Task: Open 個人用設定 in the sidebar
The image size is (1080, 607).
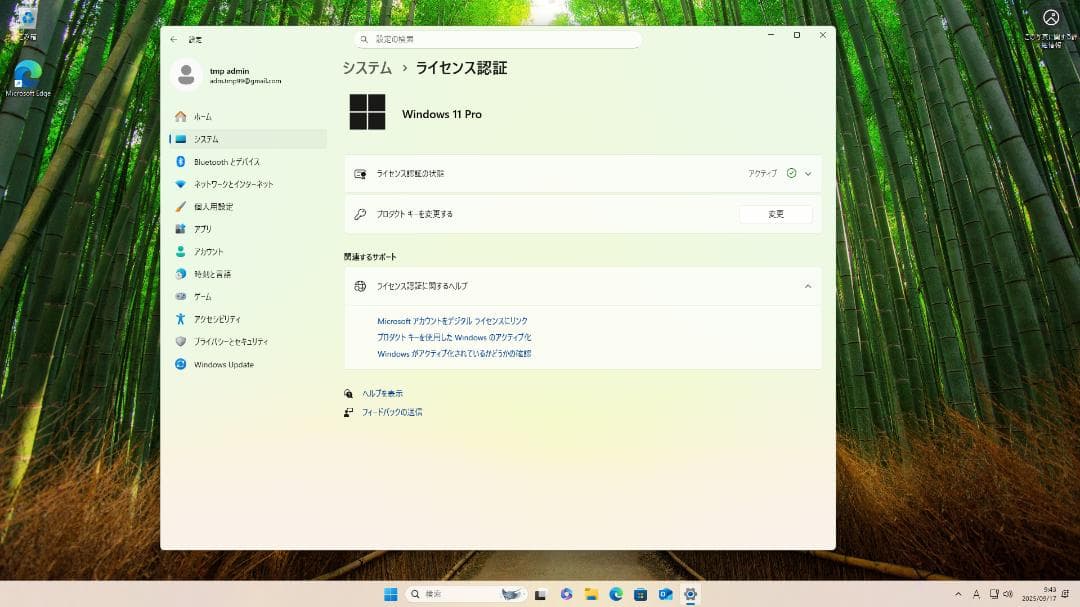Action: [212, 206]
